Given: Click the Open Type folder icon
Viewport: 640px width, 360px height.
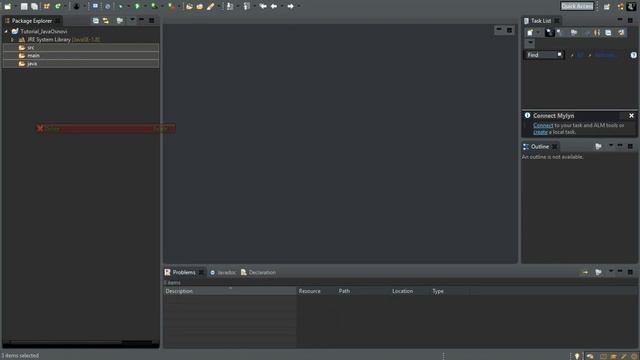Looking at the screenshot, I should [189, 6].
